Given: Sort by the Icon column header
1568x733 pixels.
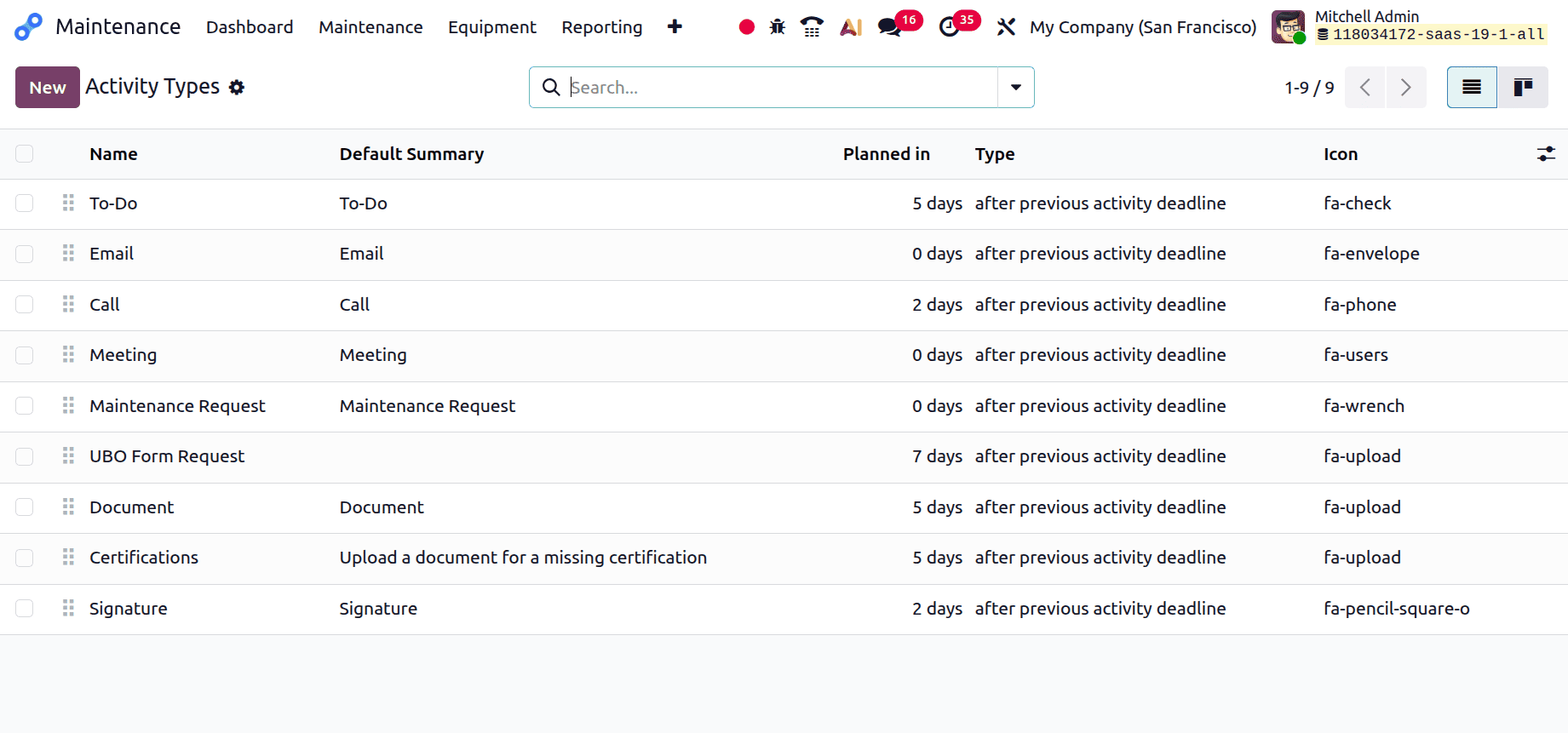Looking at the screenshot, I should [x=1341, y=154].
